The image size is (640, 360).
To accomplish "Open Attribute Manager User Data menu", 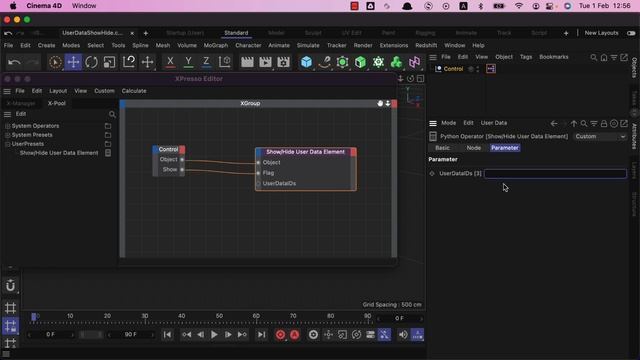I will click(x=493, y=123).
